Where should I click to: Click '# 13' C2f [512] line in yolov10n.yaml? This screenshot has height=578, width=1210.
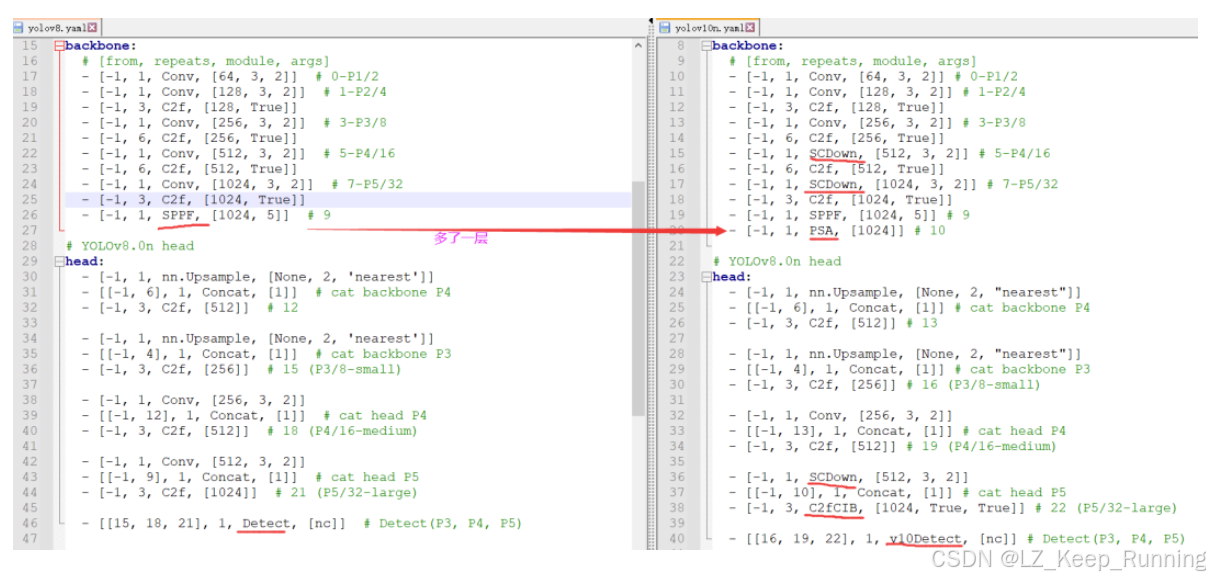point(833,323)
